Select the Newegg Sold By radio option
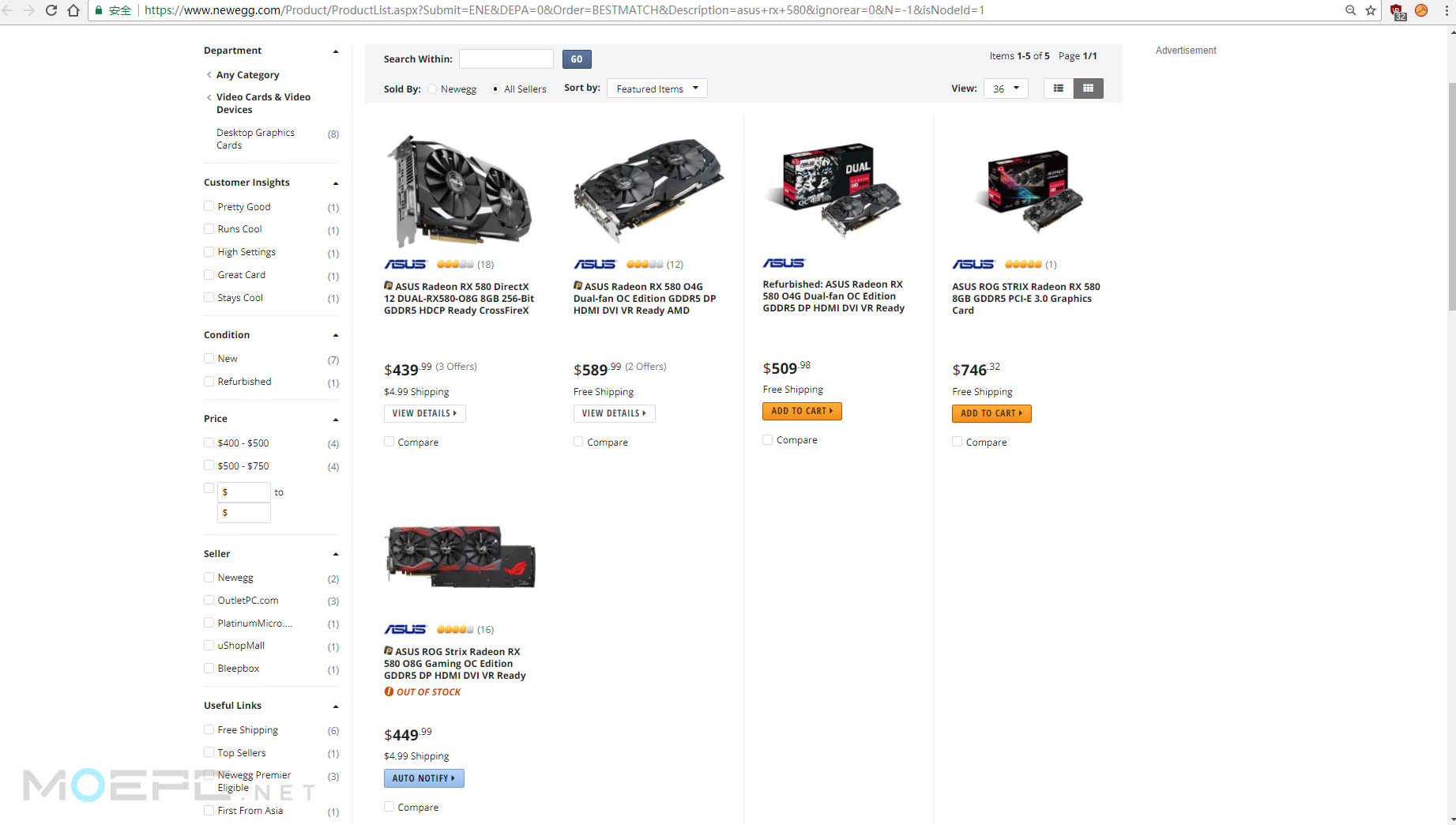This screenshot has height=825, width=1456. coord(432,89)
